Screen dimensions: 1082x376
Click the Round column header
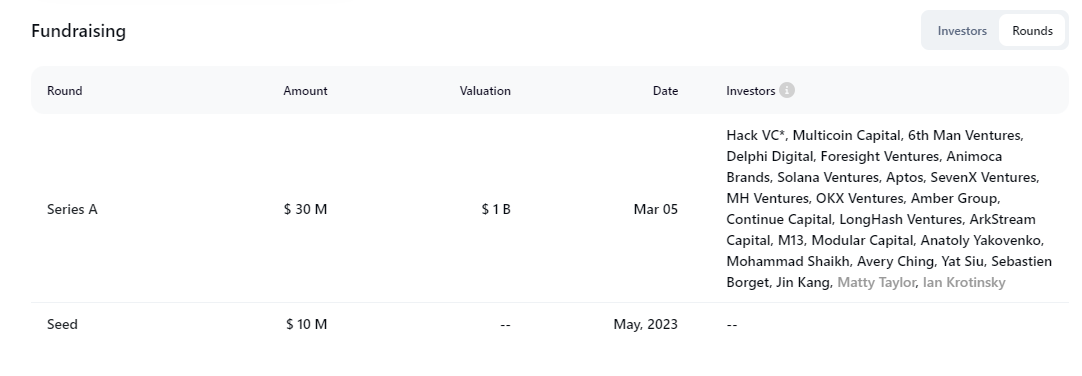click(64, 90)
